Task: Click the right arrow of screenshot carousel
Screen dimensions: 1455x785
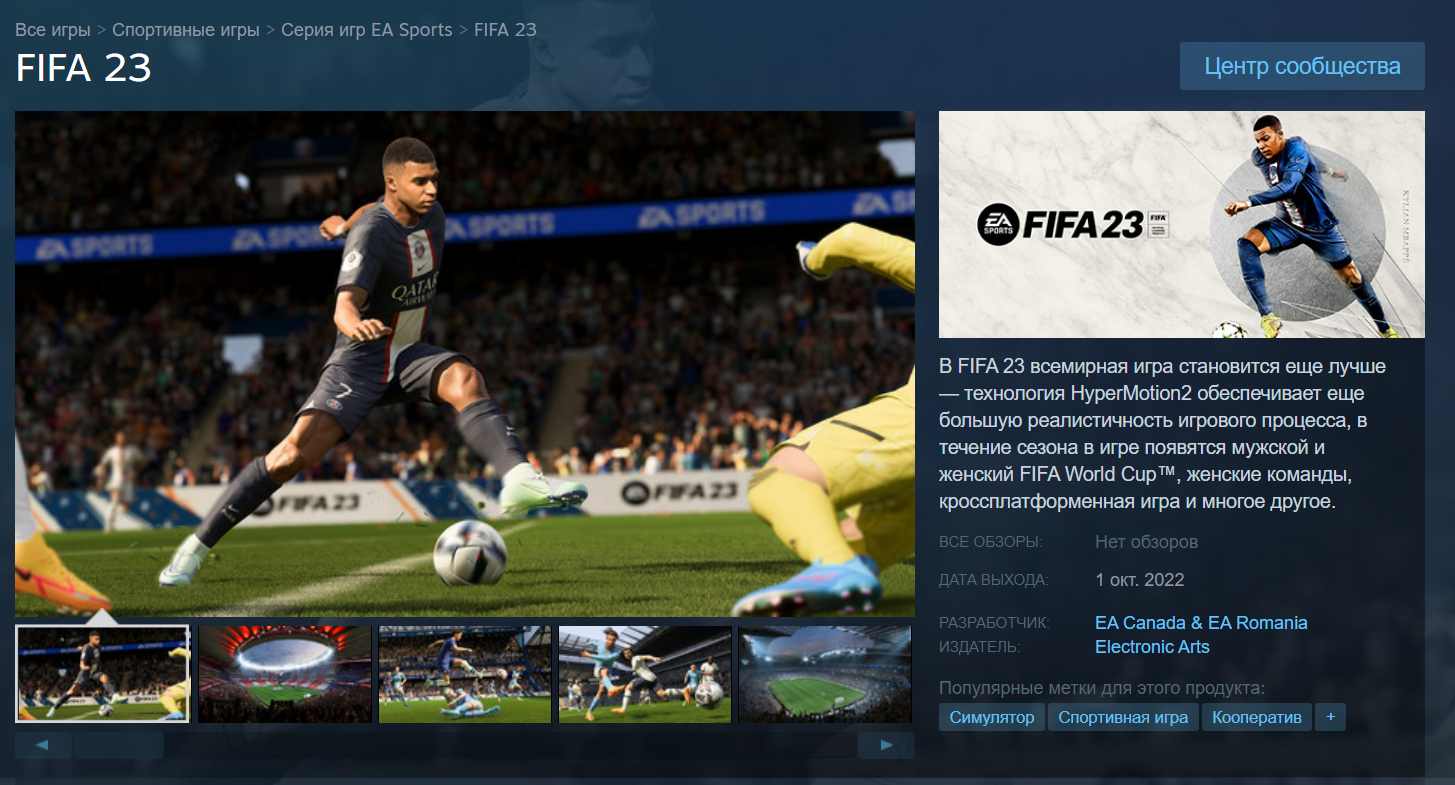Action: pyautogui.click(x=886, y=745)
